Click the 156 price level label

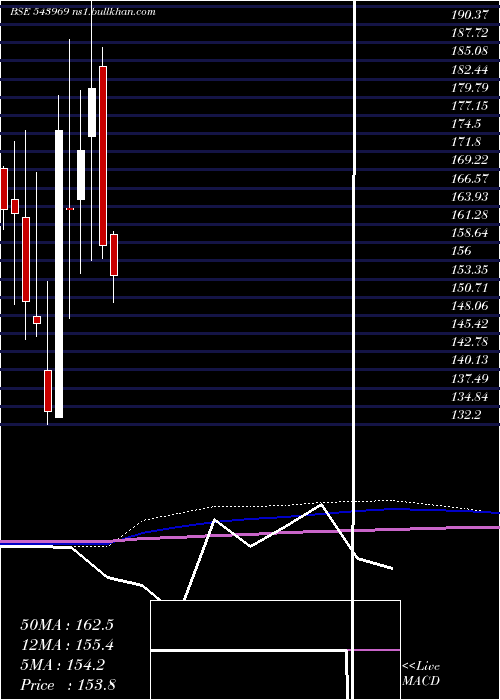click(461, 251)
